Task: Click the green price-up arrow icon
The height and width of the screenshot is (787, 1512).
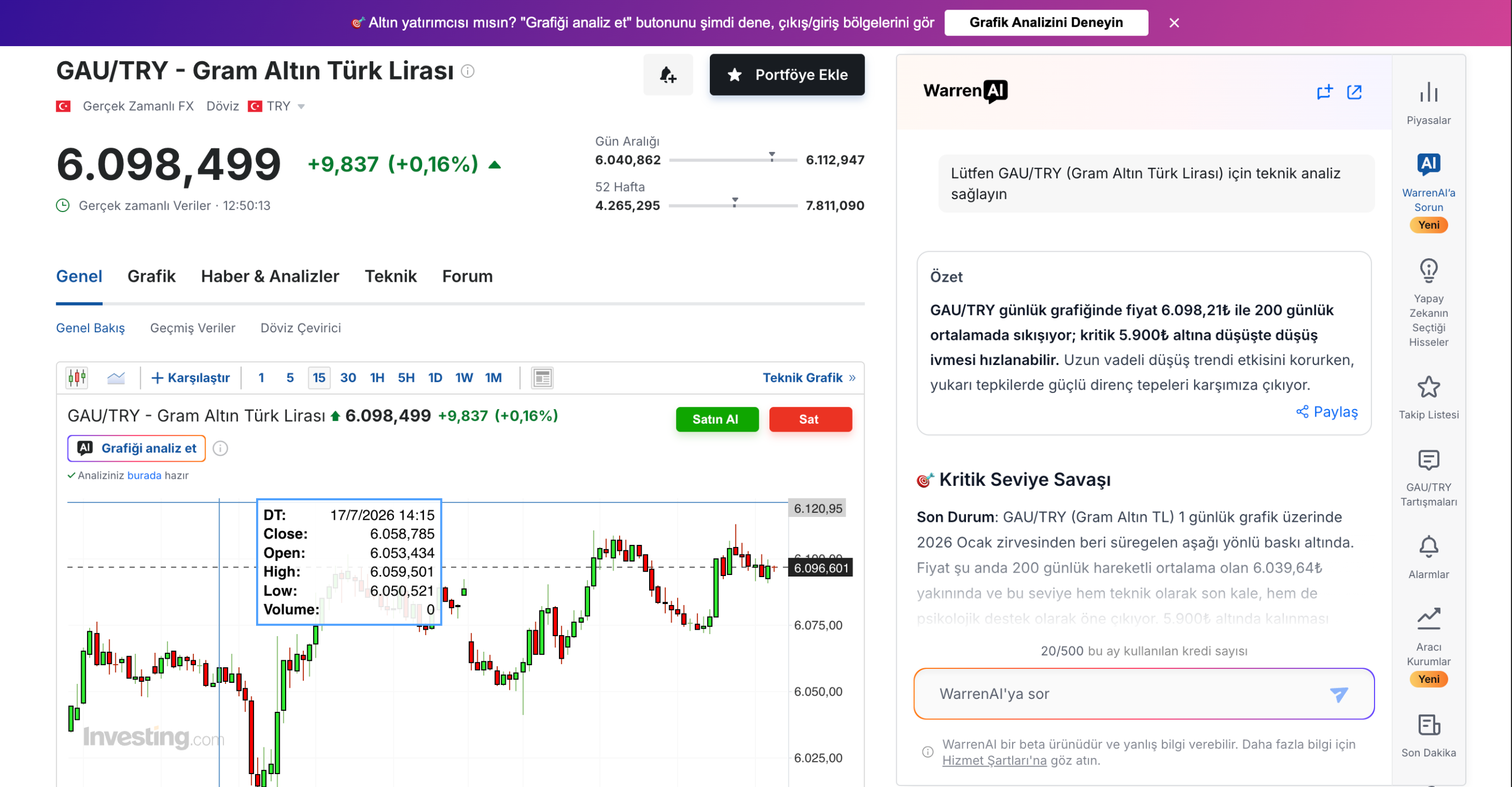Action: click(x=495, y=165)
